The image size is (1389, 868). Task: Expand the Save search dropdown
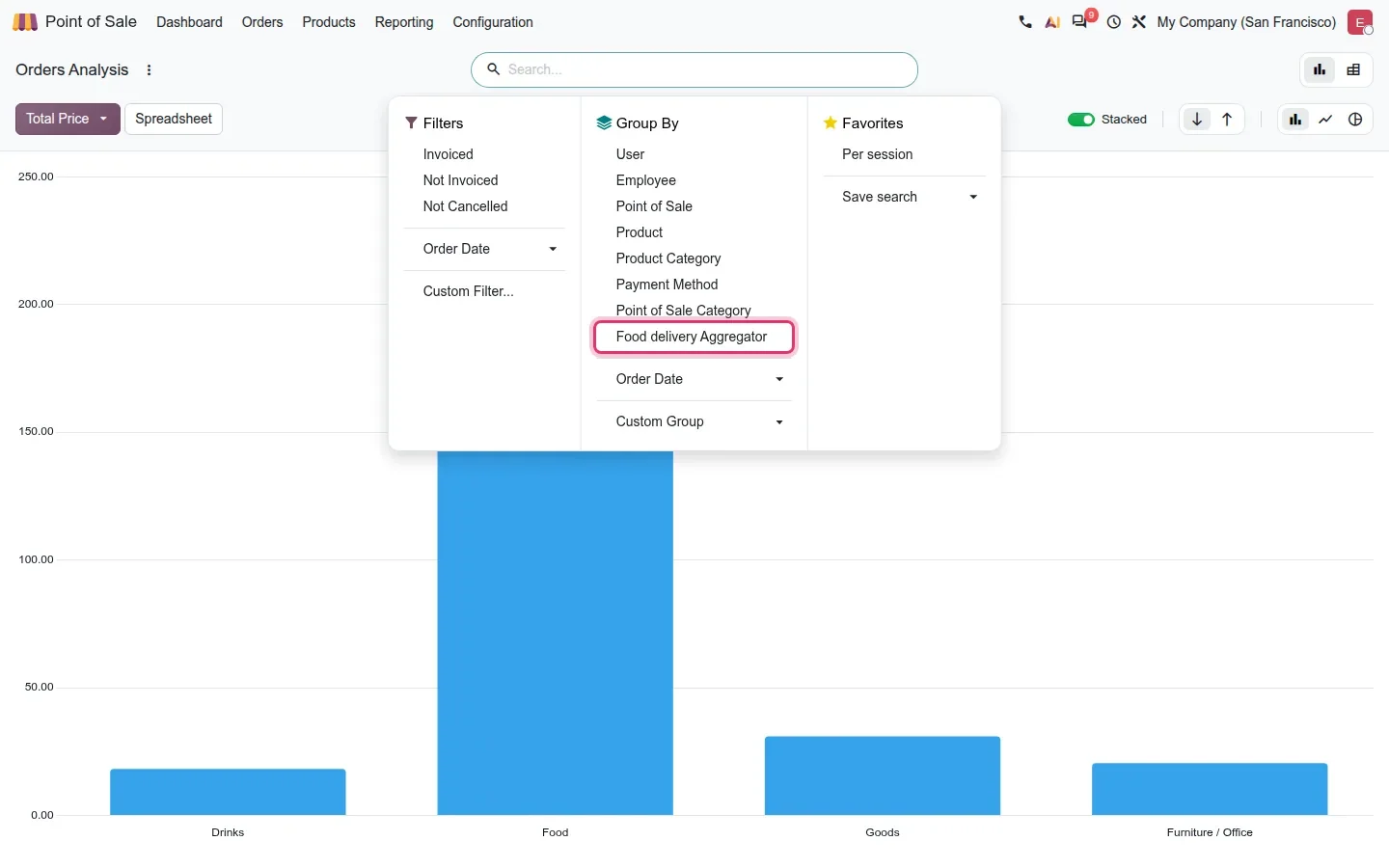(x=904, y=197)
